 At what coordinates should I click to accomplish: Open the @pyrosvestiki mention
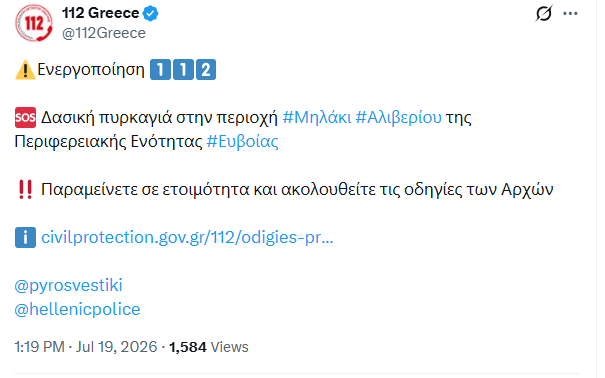(x=68, y=285)
